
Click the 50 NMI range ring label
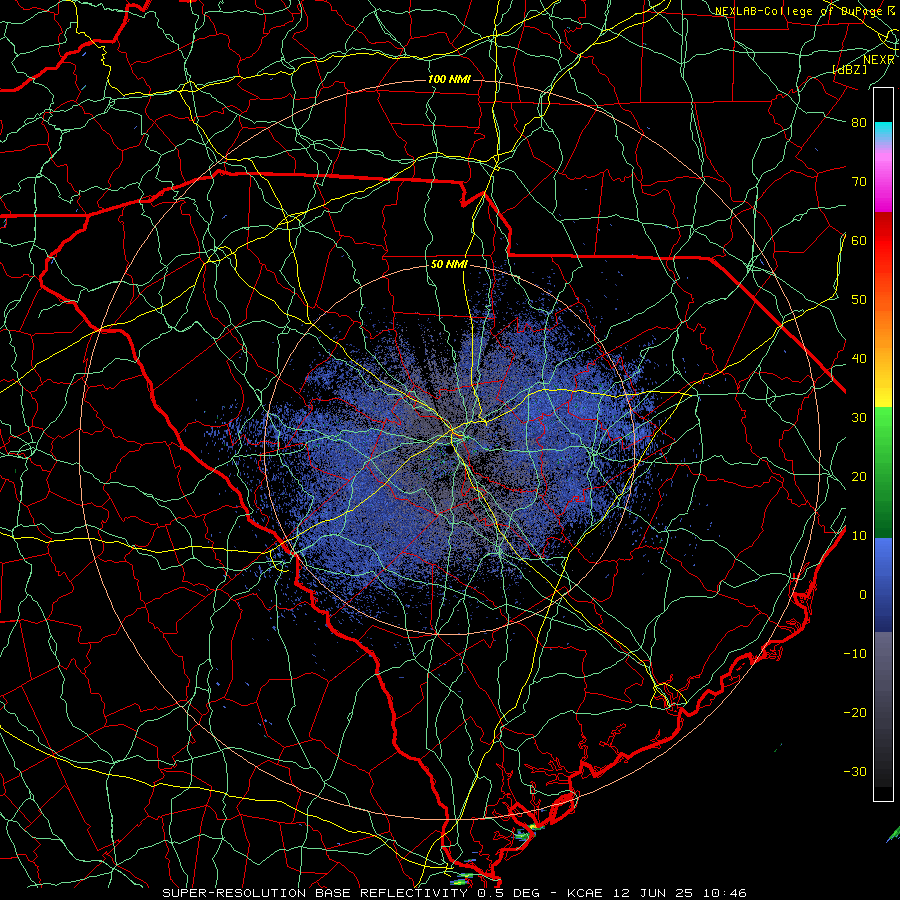click(x=449, y=265)
